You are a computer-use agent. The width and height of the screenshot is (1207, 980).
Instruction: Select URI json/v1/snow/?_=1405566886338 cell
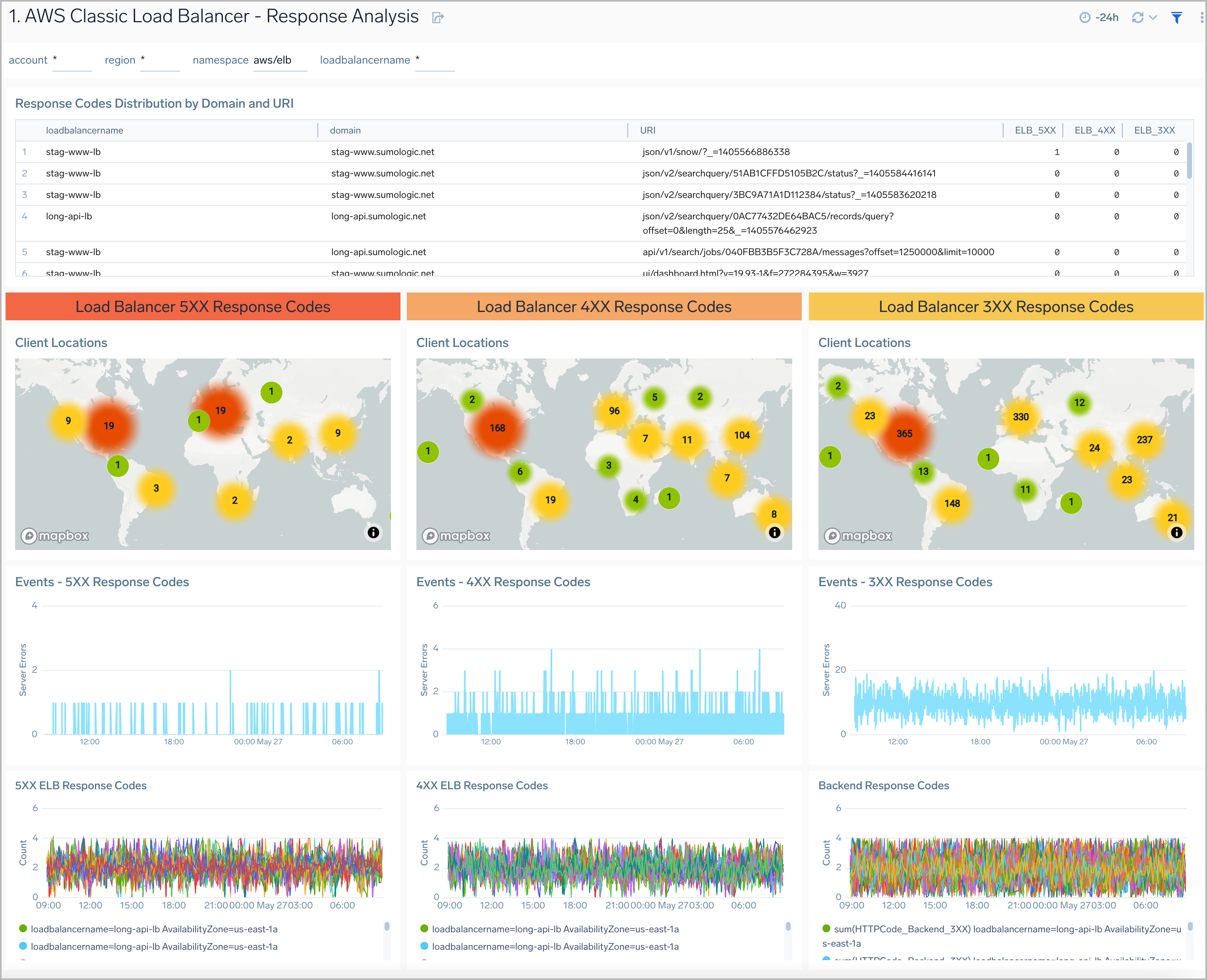pos(716,152)
